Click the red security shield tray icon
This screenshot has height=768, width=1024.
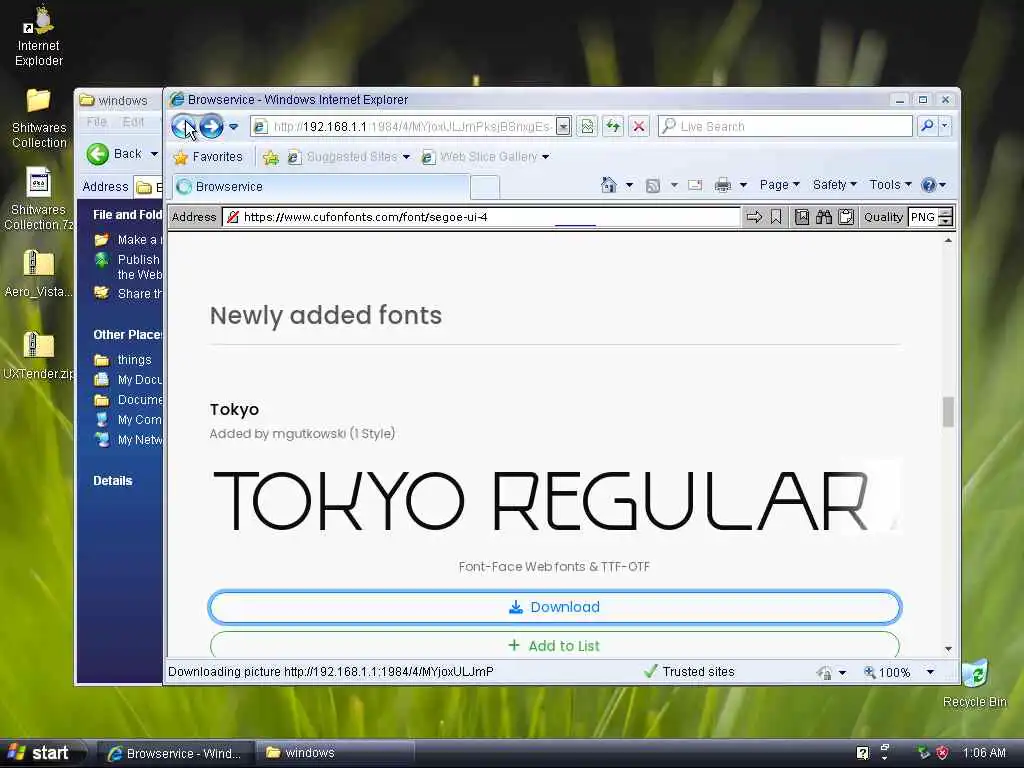click(942, 753)
